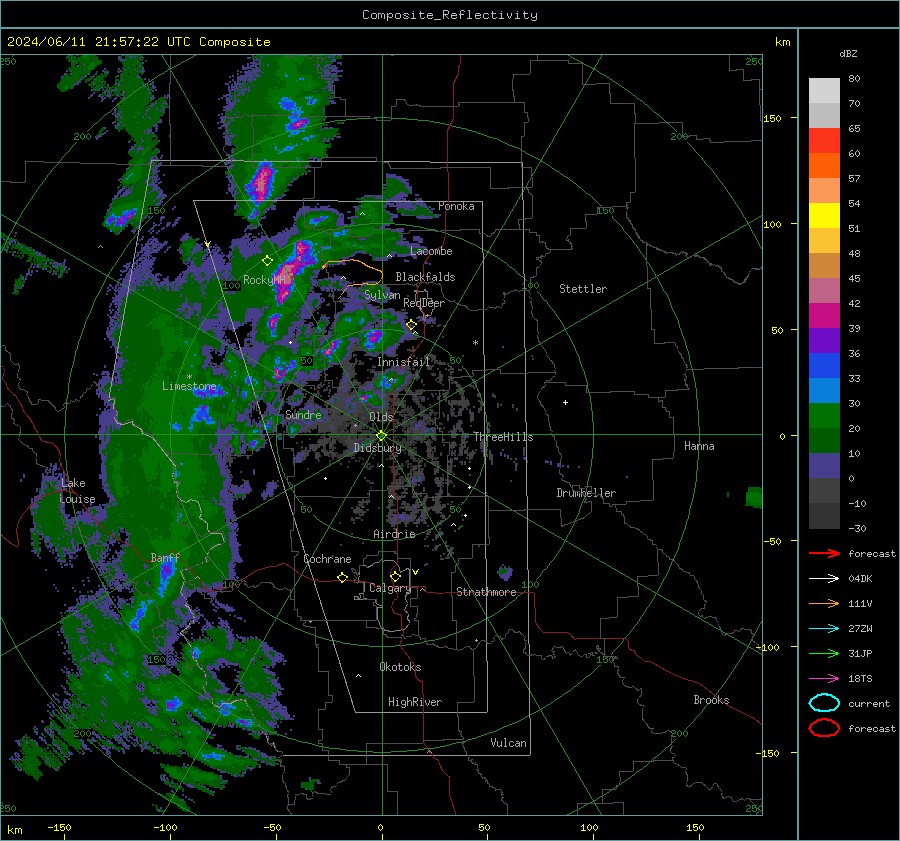Click the HighRiver city label
Viewport: 900px width, 841px height.
(414, 702)
